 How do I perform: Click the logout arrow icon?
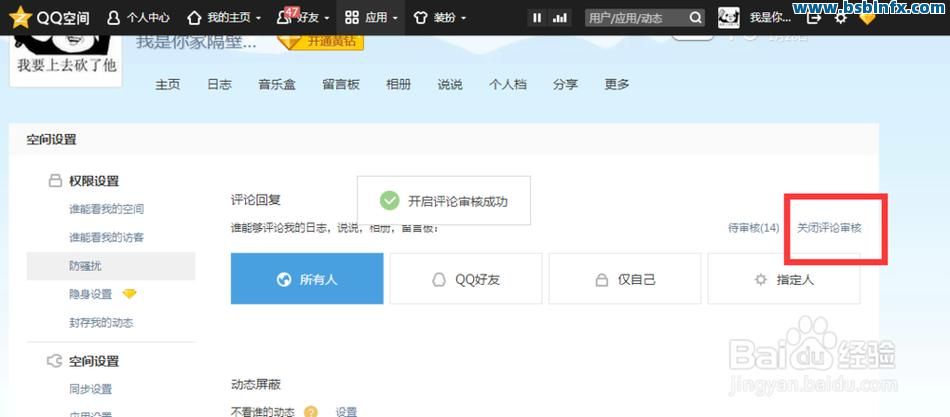coord(814,18)
